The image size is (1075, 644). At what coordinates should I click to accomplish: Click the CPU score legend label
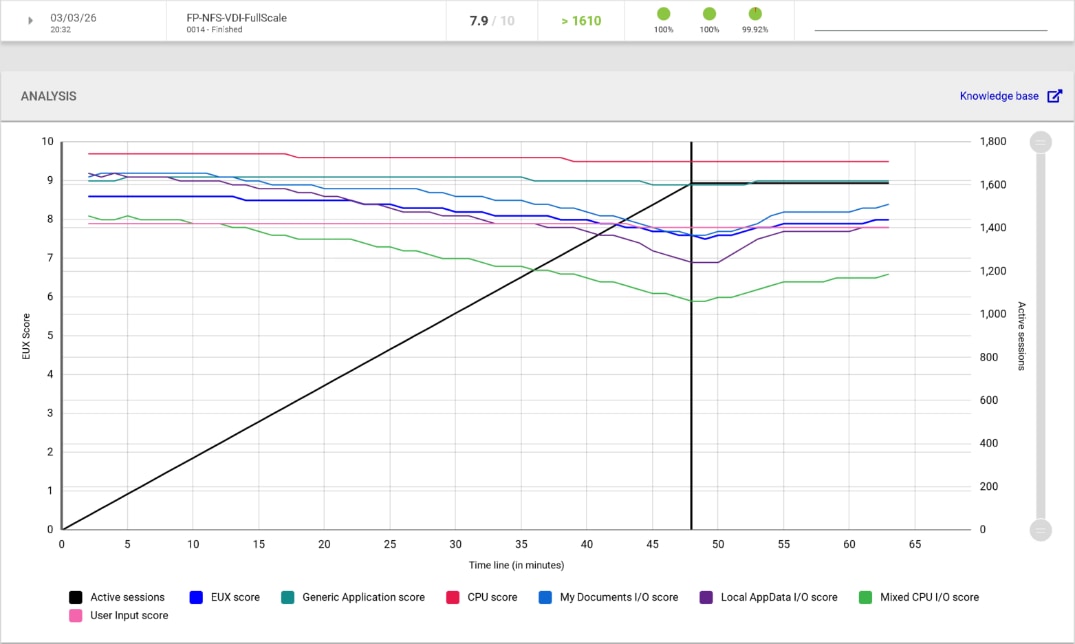point(492,597)
